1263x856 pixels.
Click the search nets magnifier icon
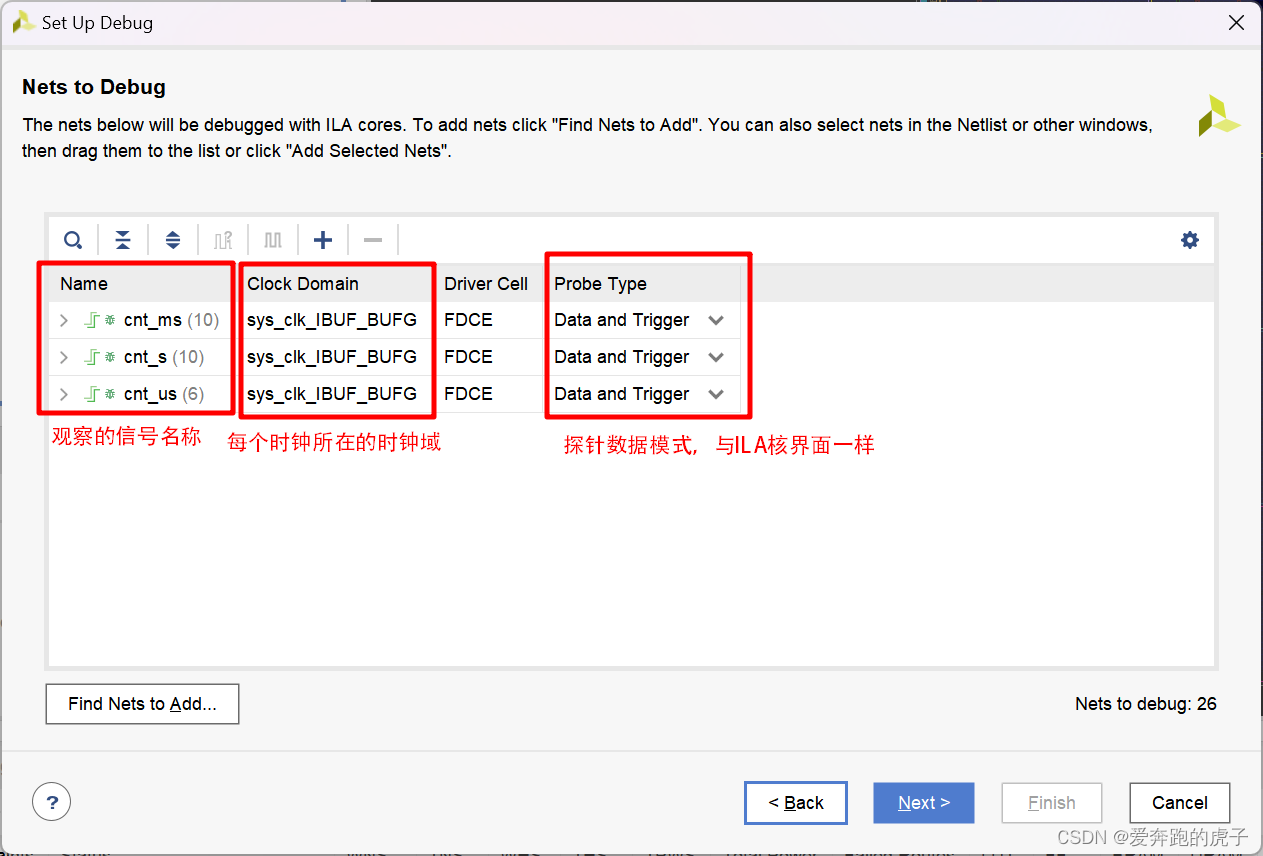click(x=73, y=240)
